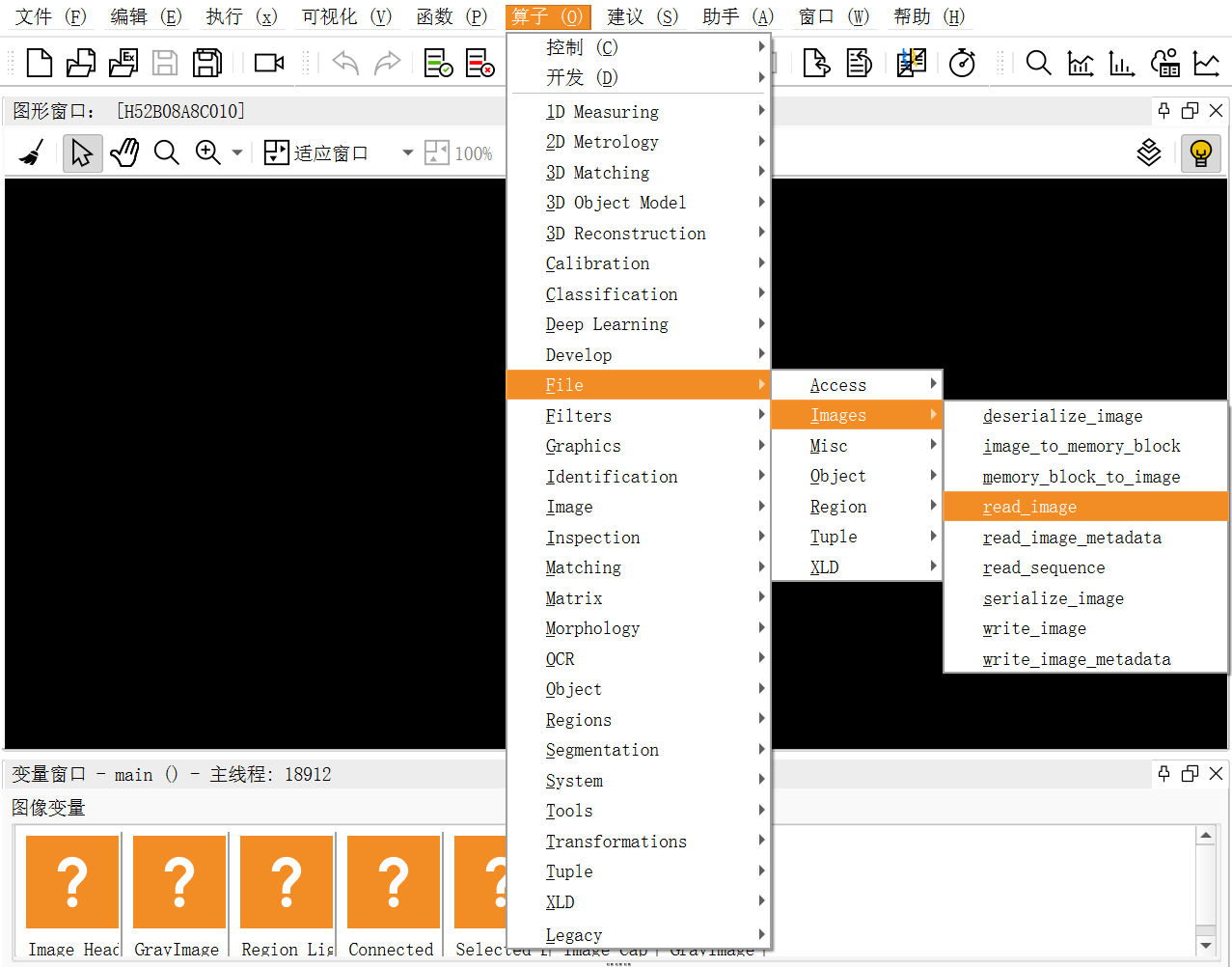Click the 100% image size button
The width and height of the screenshot is (1232, 967).
[459, 152]
